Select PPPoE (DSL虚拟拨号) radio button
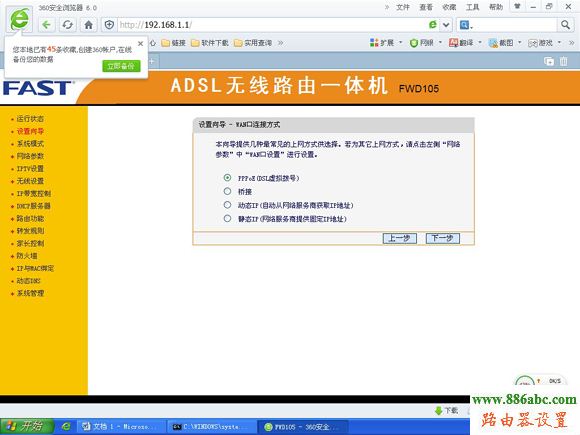Screen dimensions: 580x435 [x=227, y=178]
